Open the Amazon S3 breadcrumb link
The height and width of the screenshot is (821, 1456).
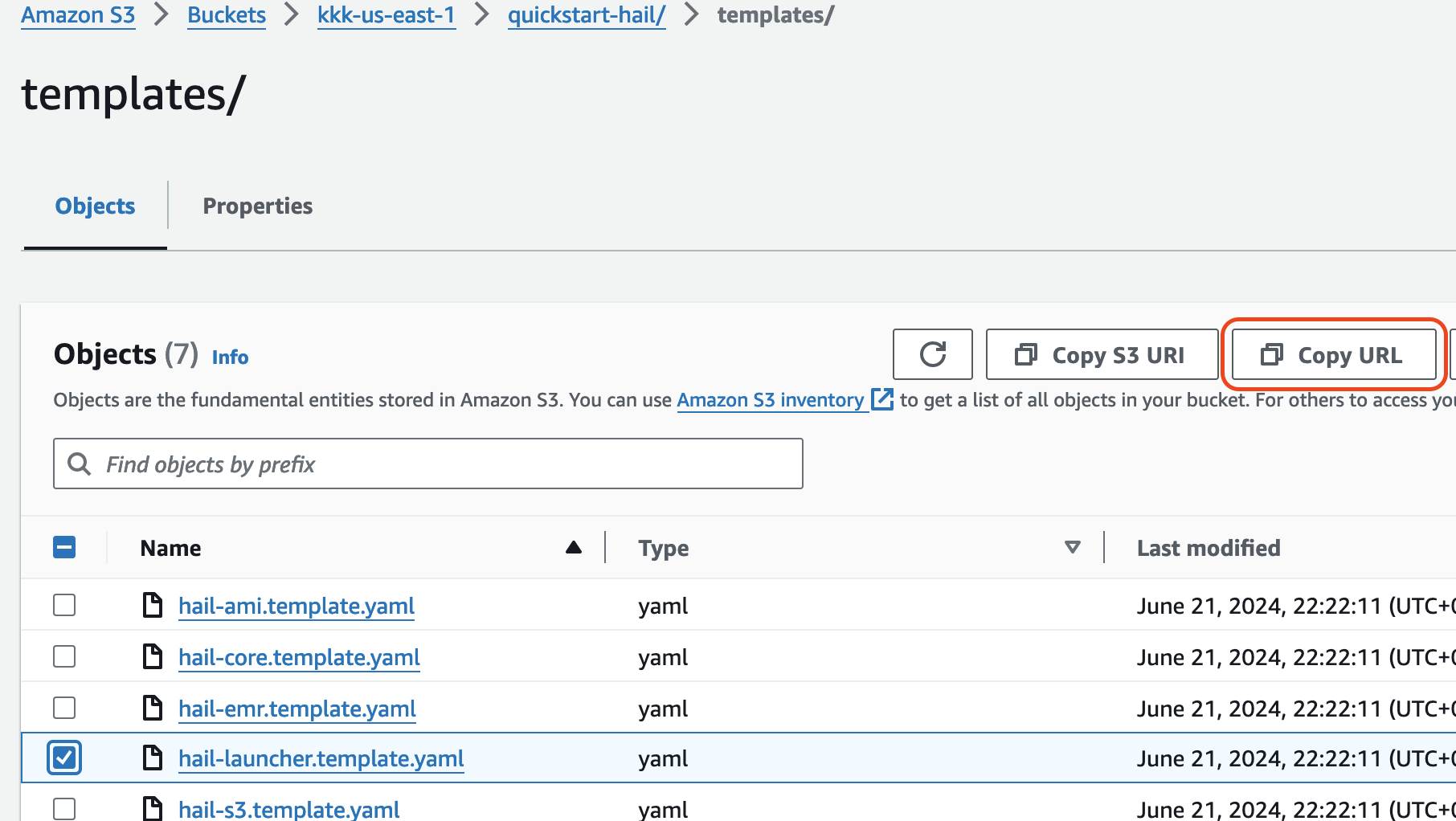78,14
